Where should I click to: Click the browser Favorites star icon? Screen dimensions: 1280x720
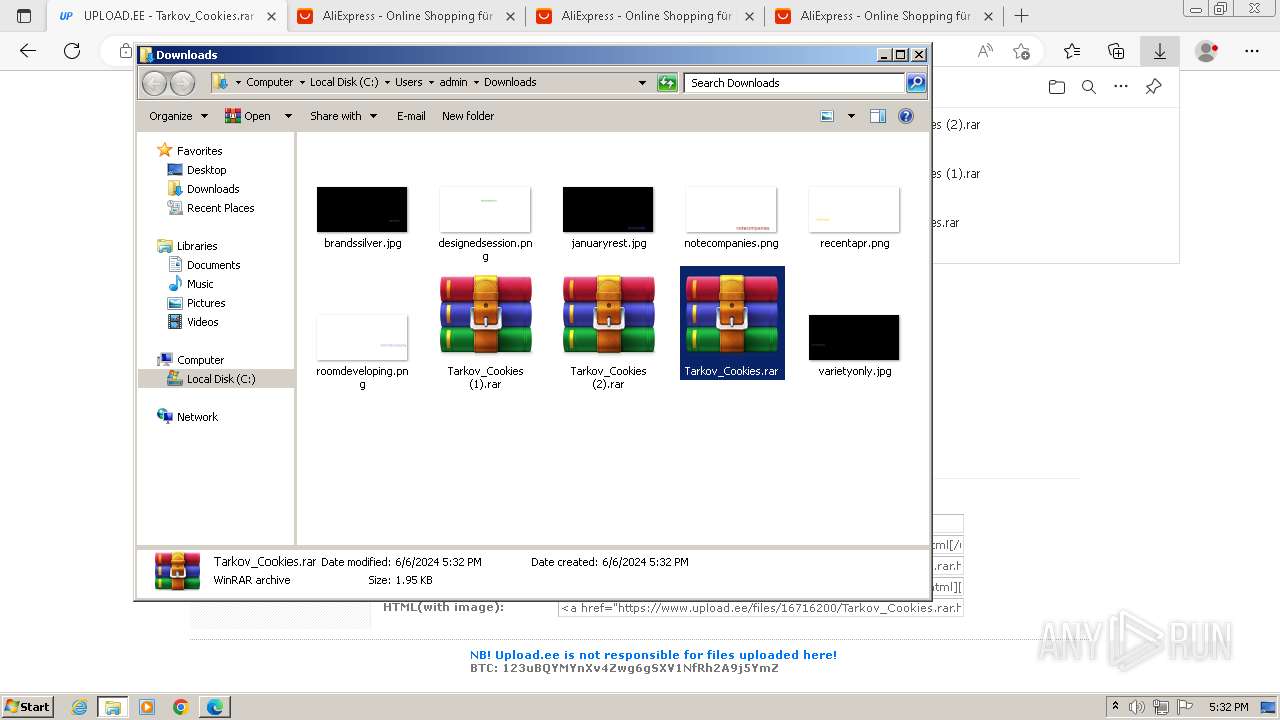coord(1072,51)
